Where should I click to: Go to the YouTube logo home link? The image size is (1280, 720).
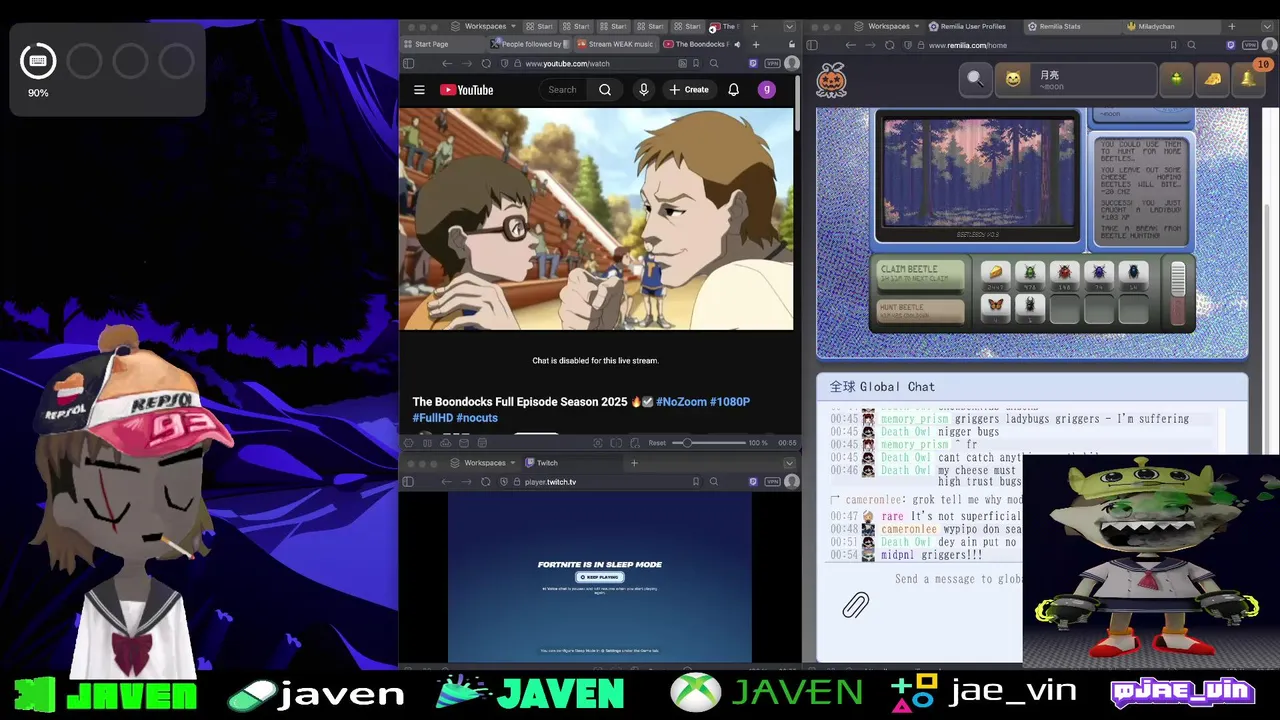(467, 90)
